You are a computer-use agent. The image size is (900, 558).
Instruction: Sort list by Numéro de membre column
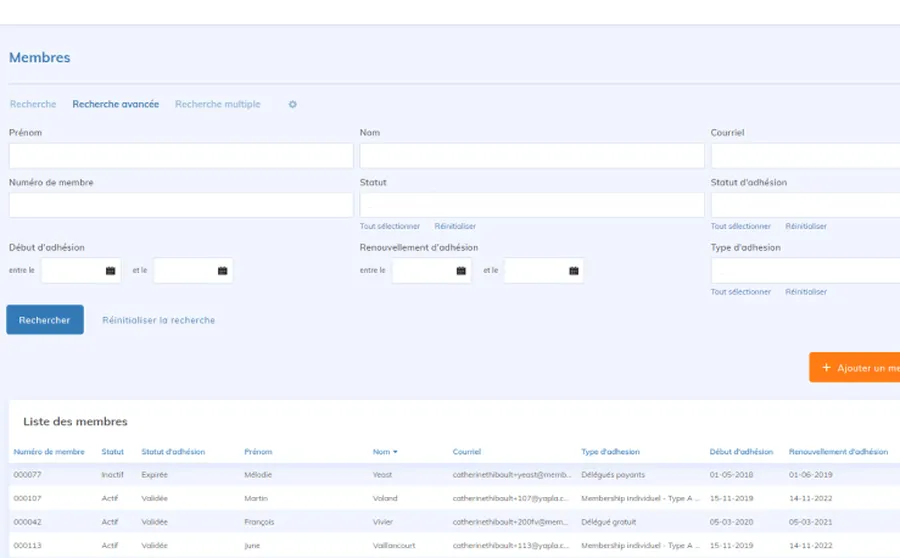(x=49, y=452)
